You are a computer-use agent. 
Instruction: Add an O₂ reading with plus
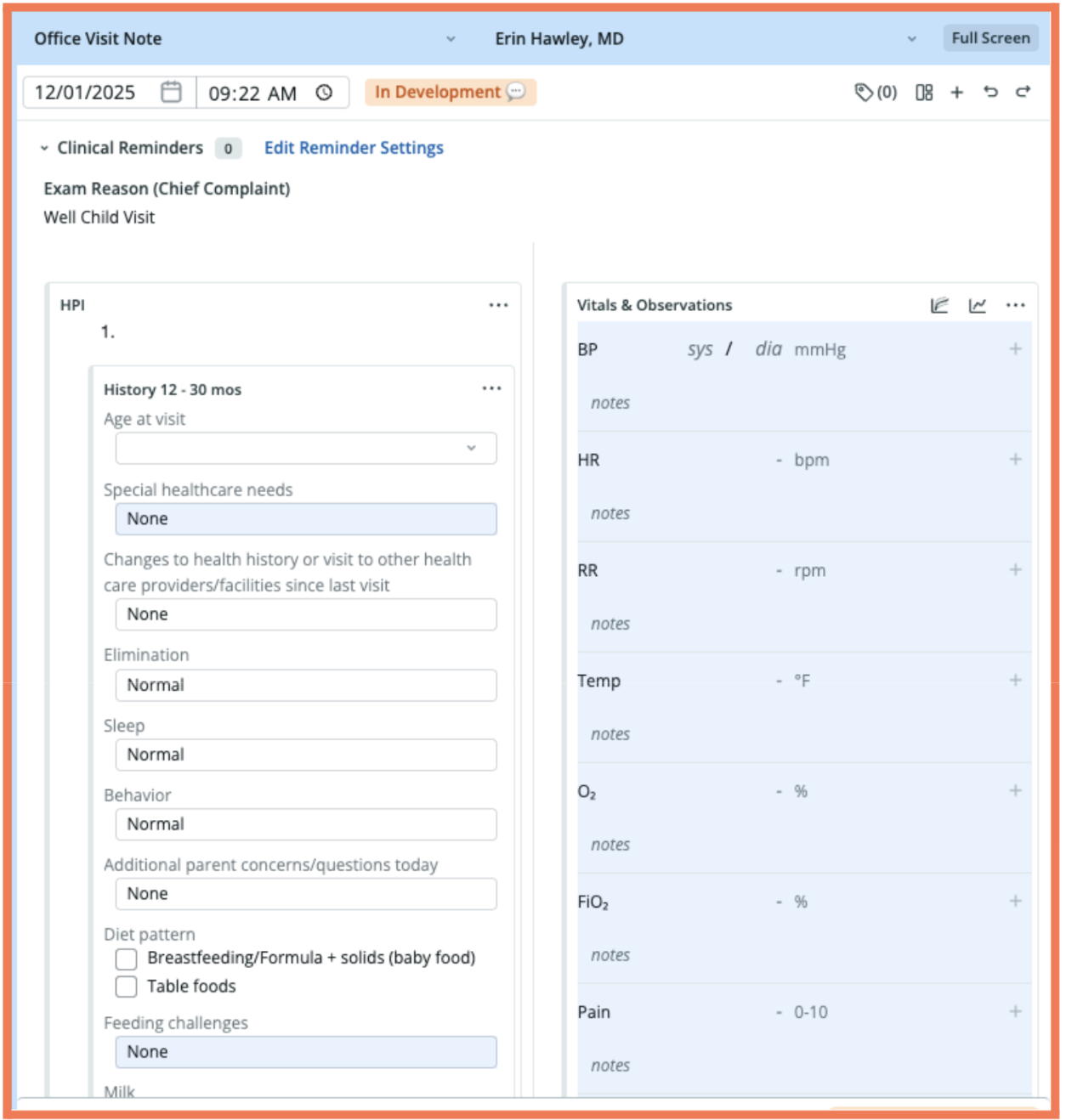tap(1015, 790)
